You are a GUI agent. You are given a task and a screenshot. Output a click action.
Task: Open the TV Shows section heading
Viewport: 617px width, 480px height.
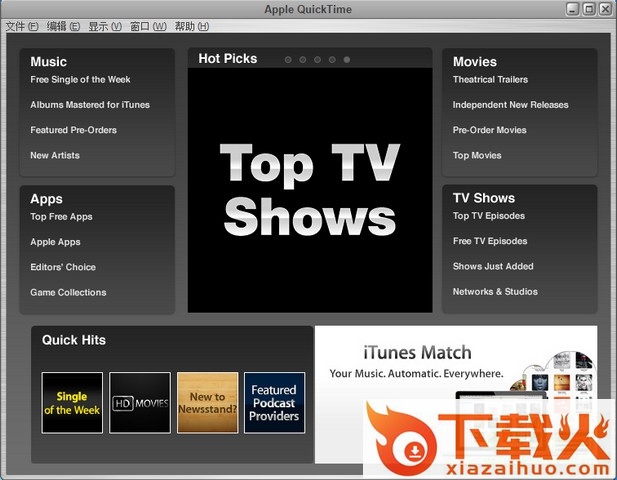(484, 198)
